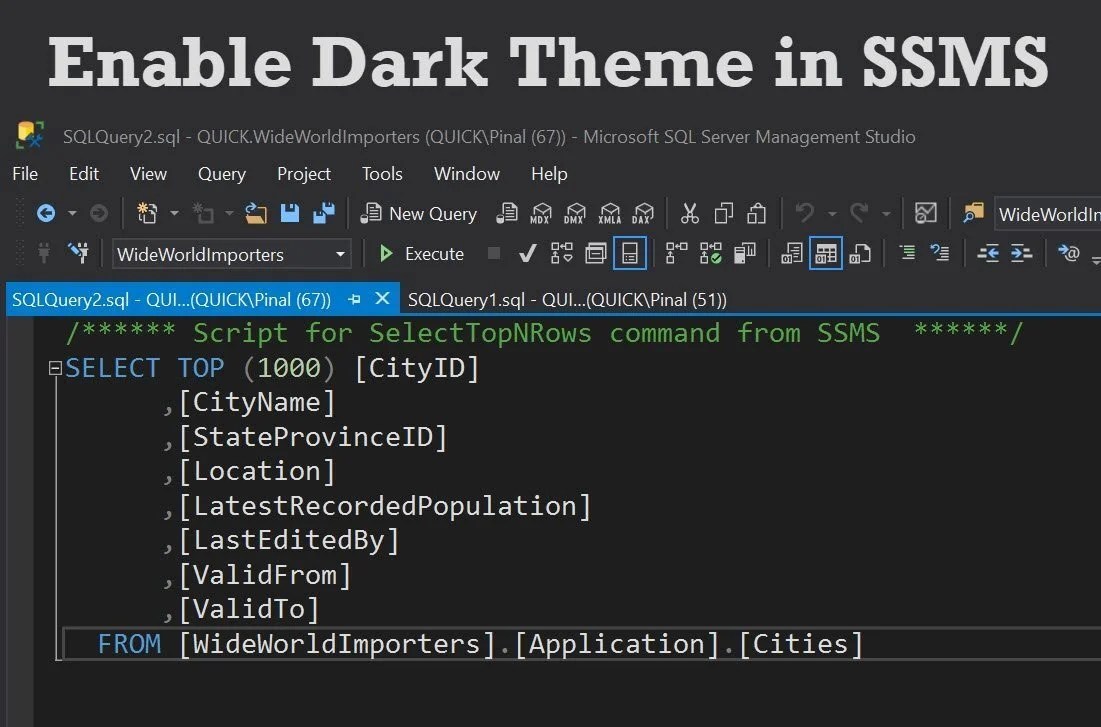The height and width of the screenshot is (727, 1101).
Task: Click the Execute button
Action: click(421, 254)
